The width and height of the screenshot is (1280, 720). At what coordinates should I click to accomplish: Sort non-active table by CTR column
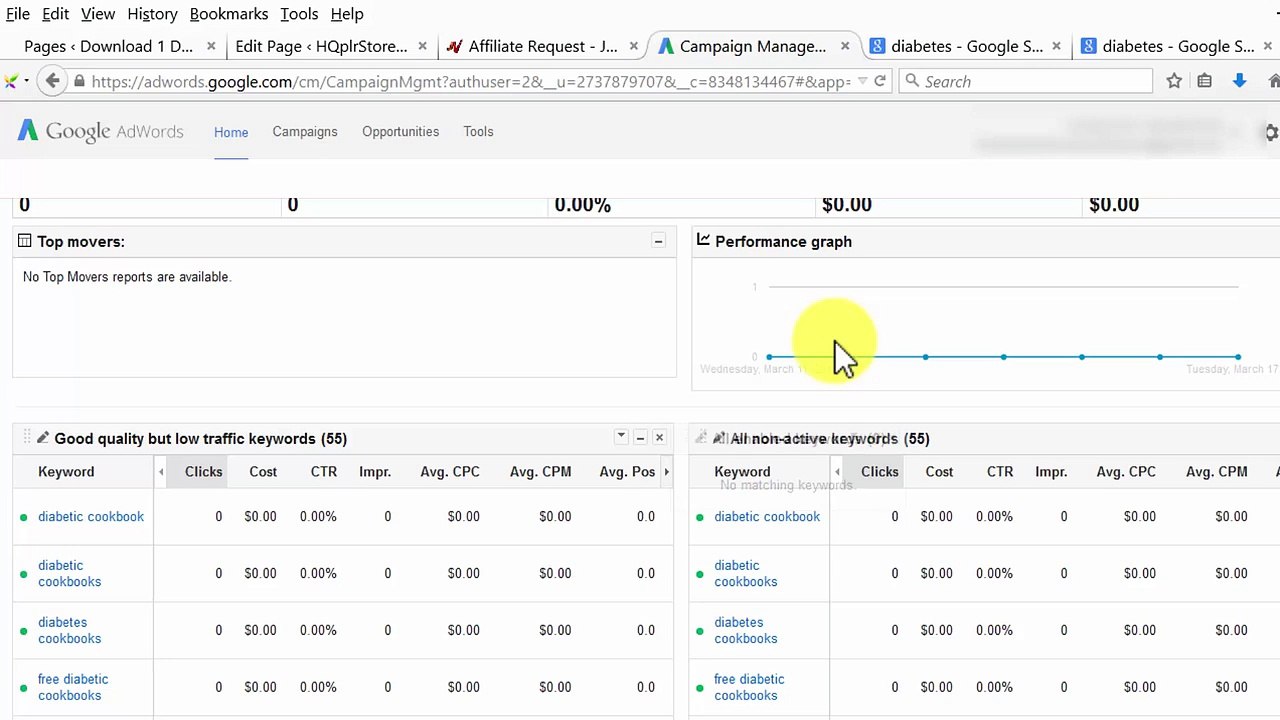[x=1000, y=471]
